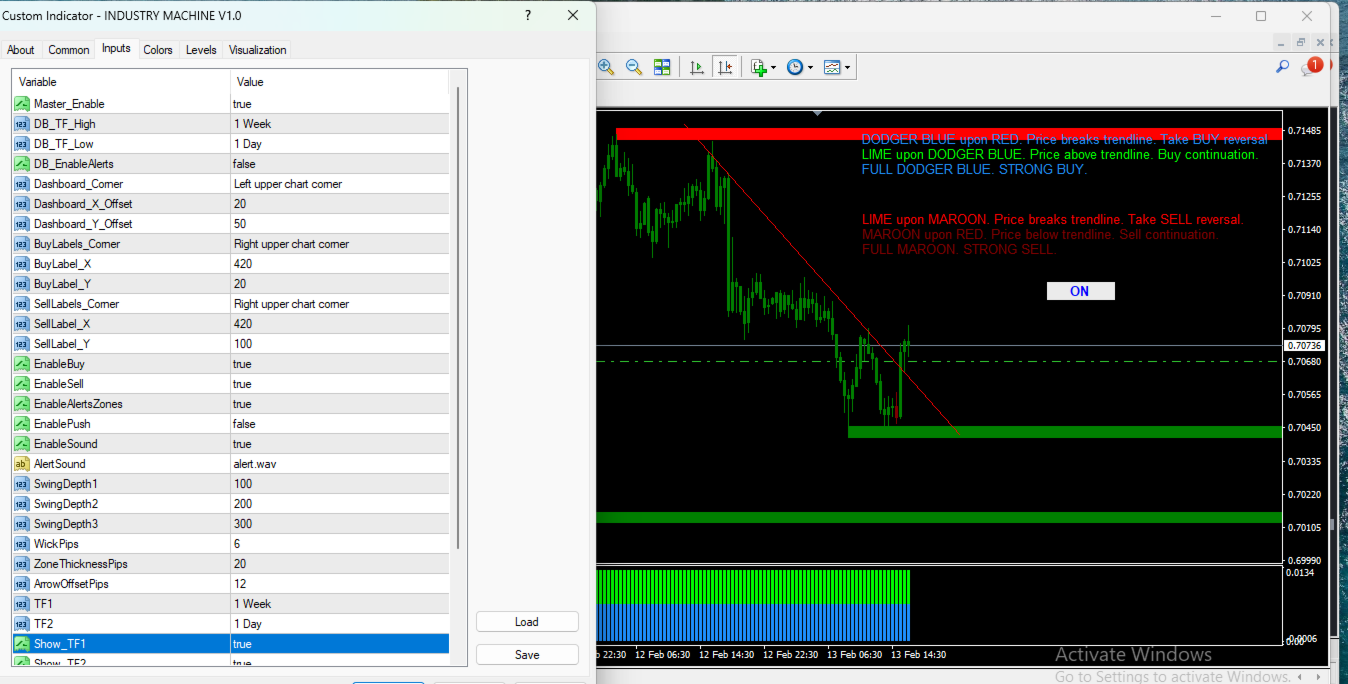Click the Zoom Out magnifier icon
The height and width of the screenshot is (684, 1348).
[634, 67]
